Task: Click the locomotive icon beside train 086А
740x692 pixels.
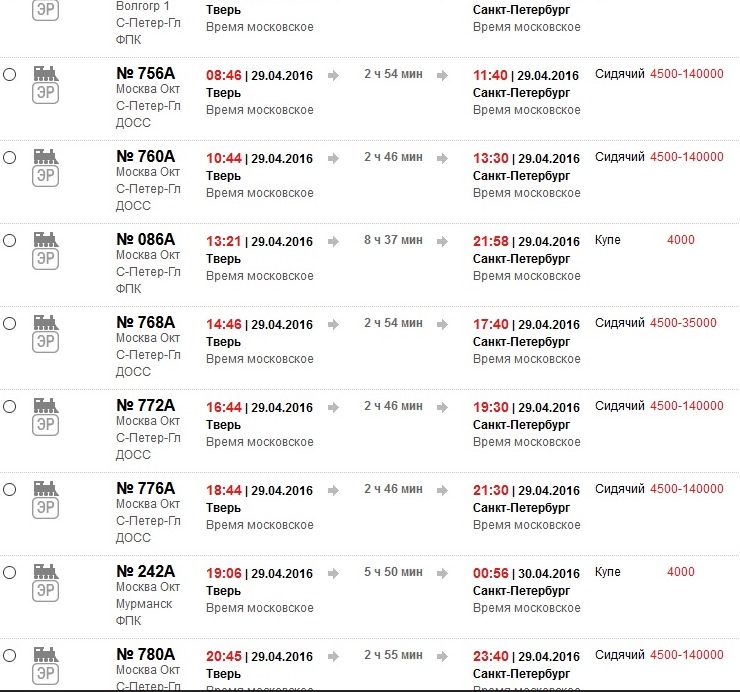Action: (x=45, y=239)
